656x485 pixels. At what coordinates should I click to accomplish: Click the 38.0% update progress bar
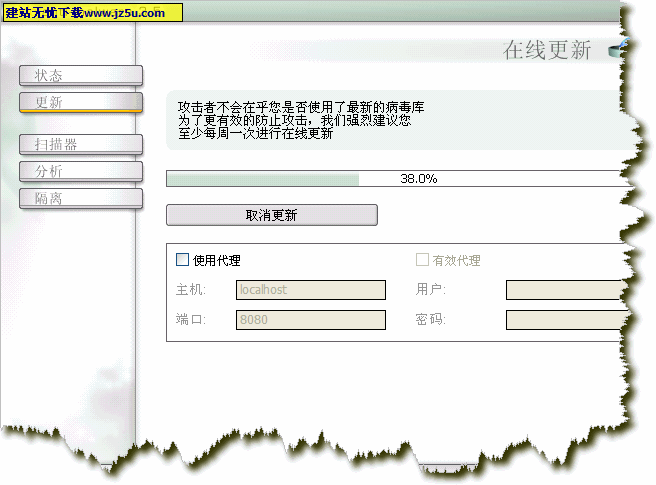tap(395, 179)
